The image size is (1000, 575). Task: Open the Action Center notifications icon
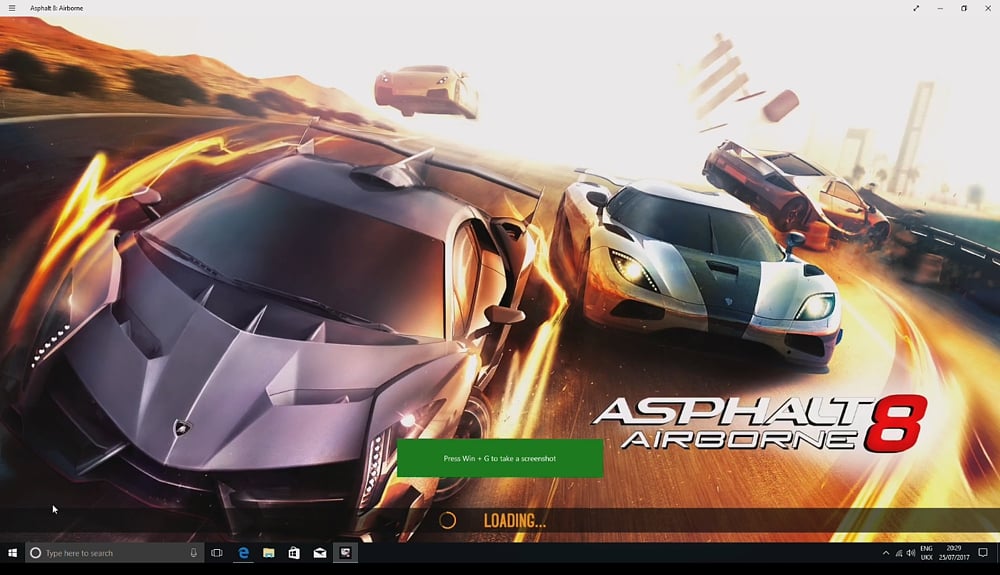(983, 553)
